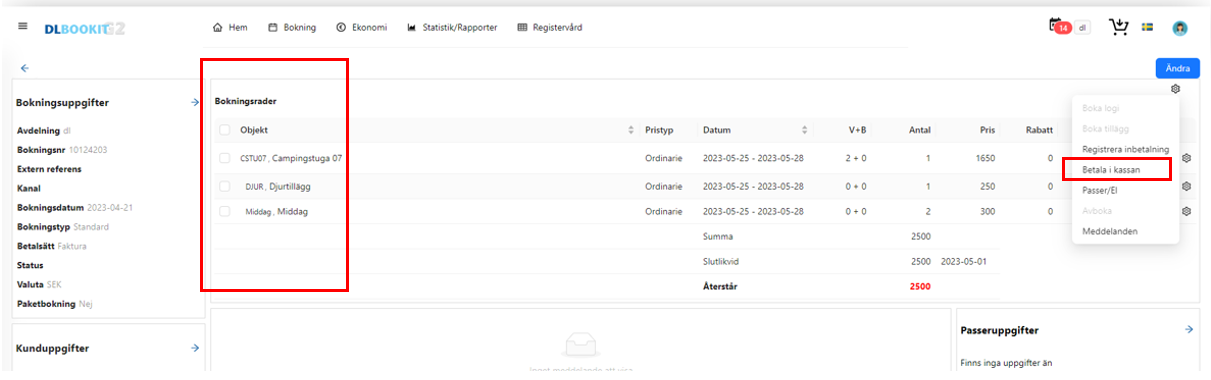Click the back arrow icon
This screenshot has height=380, width=1211.
click(25, 68)
